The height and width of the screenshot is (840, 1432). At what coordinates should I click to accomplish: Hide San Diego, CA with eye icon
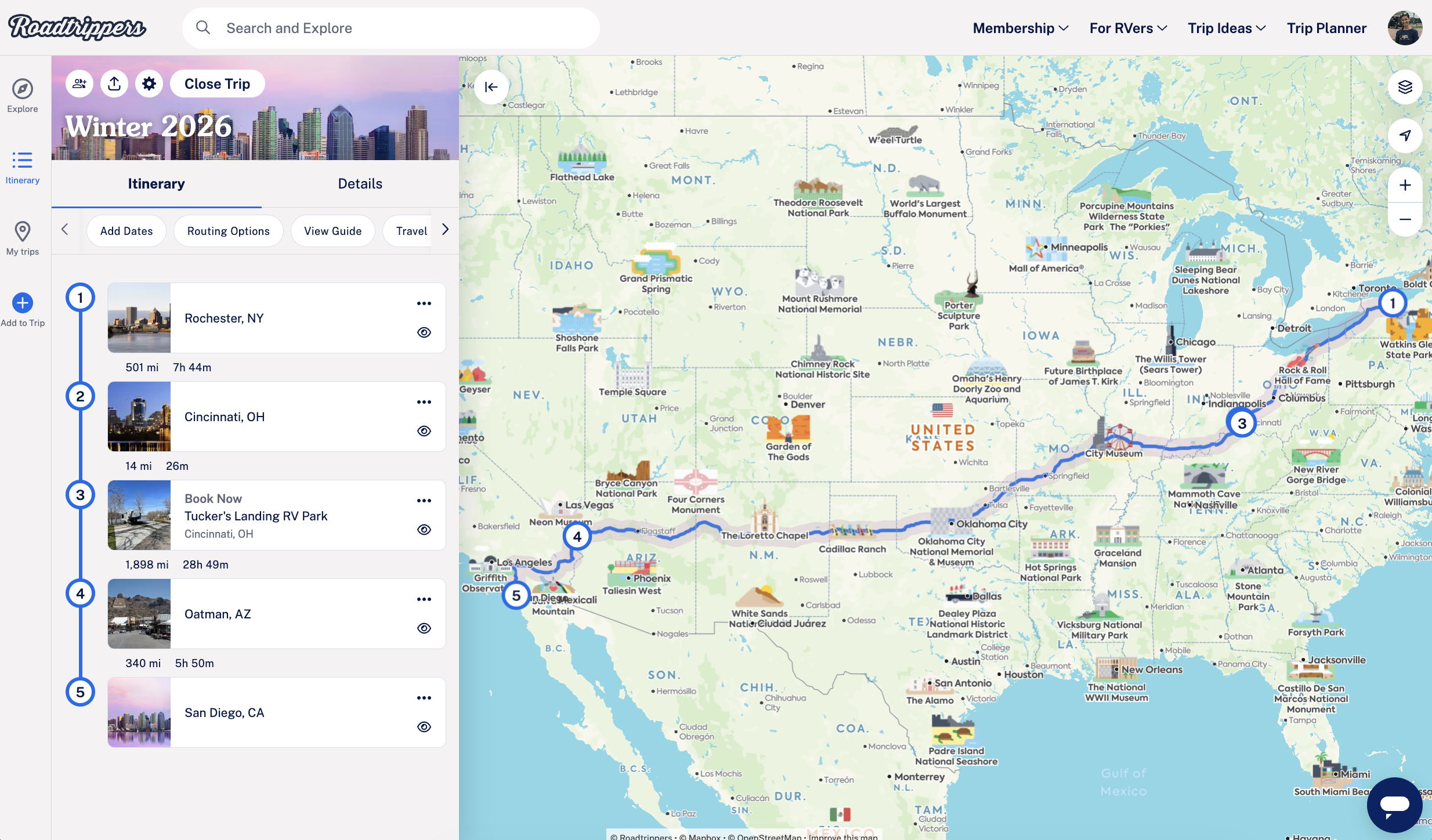424,727
